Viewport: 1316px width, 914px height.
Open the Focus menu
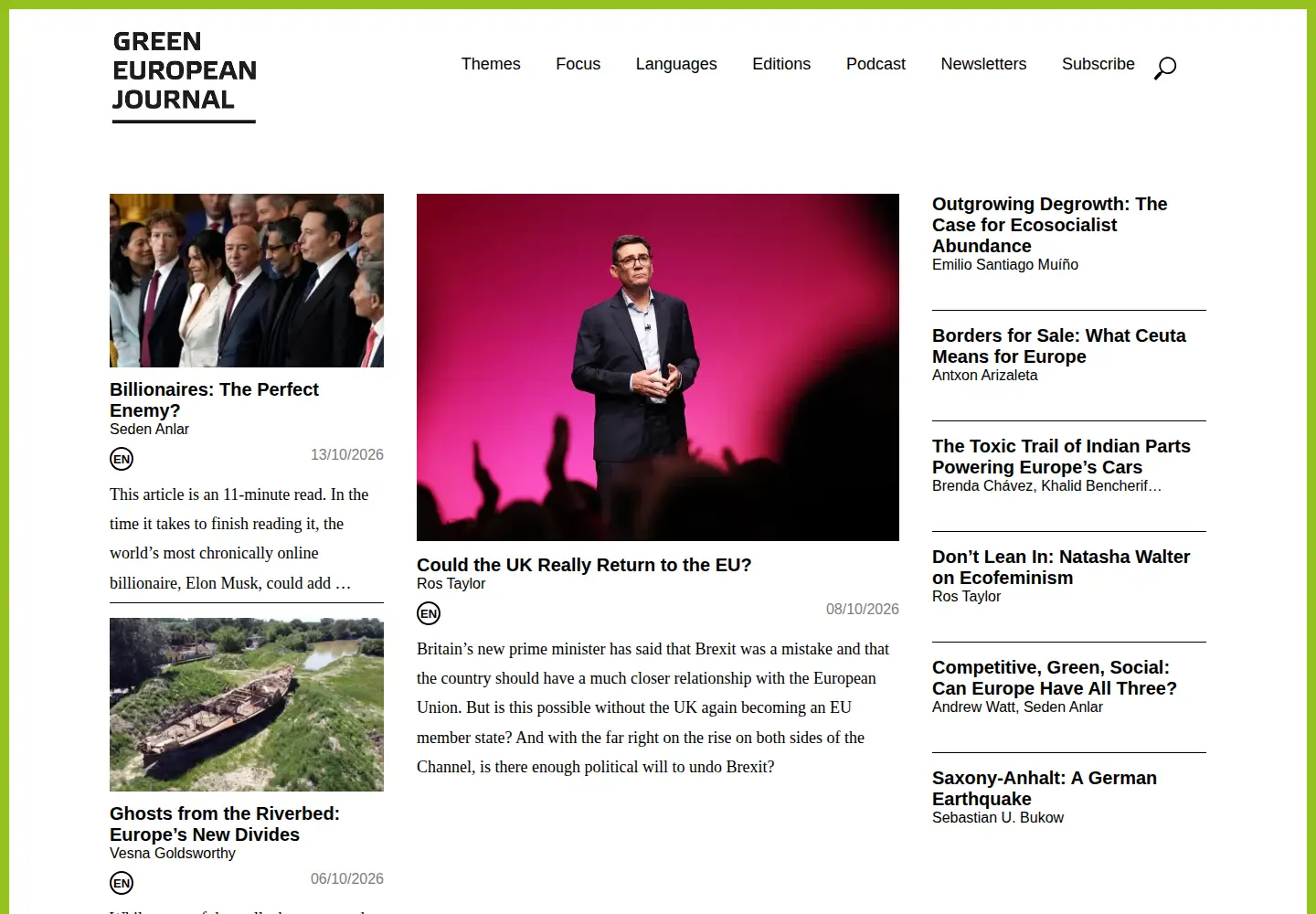578,64
